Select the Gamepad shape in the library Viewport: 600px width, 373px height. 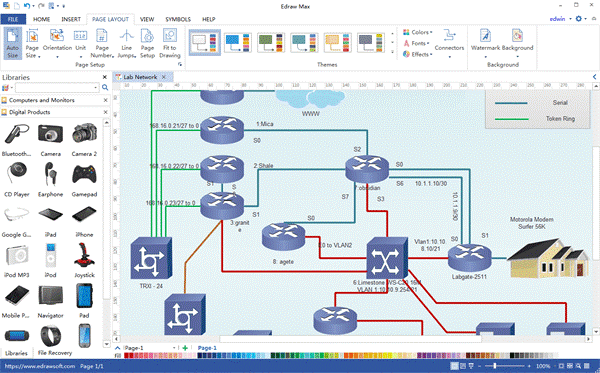[84, 180]
